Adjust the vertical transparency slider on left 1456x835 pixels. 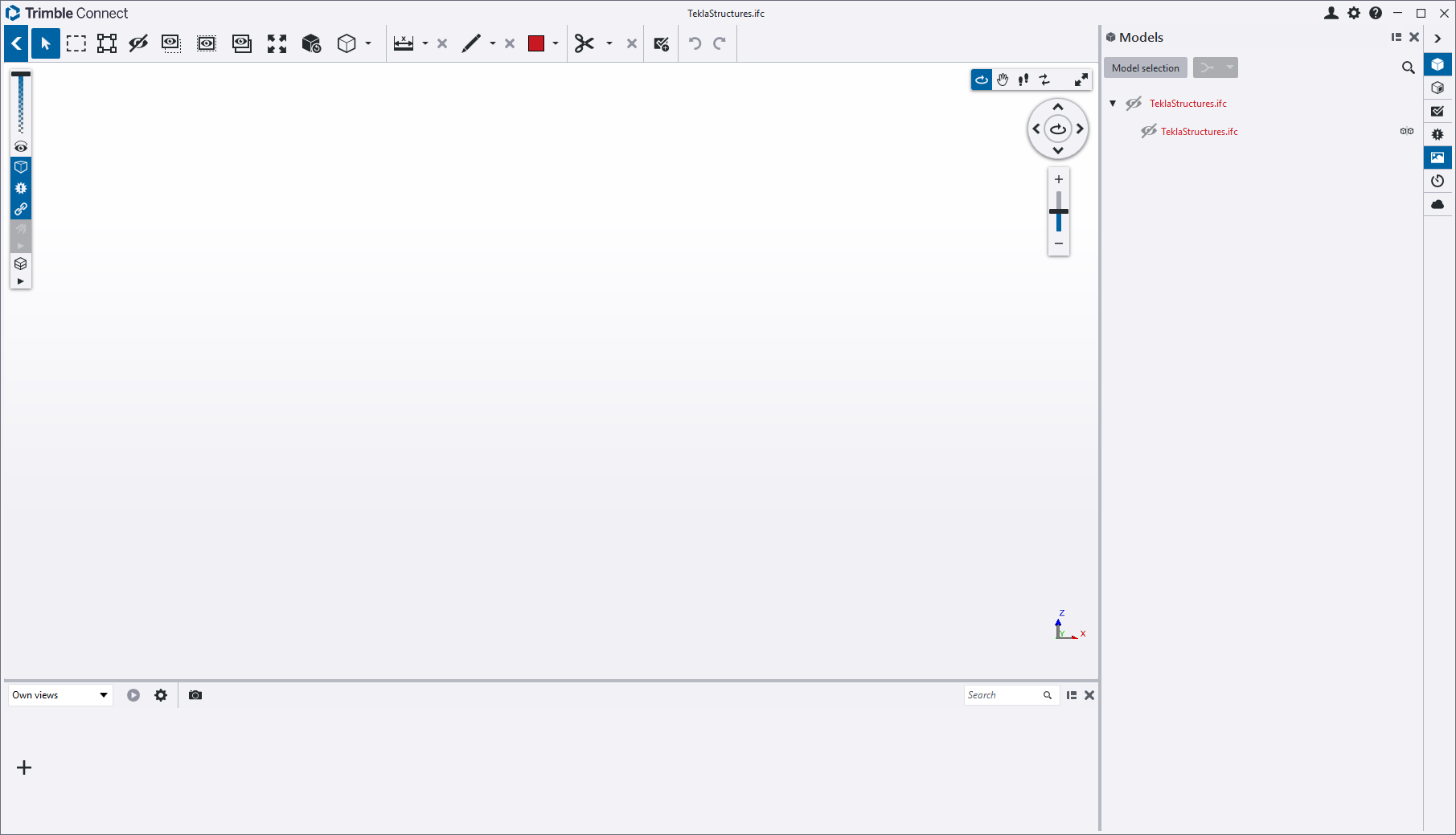click(x=21, y=103)
